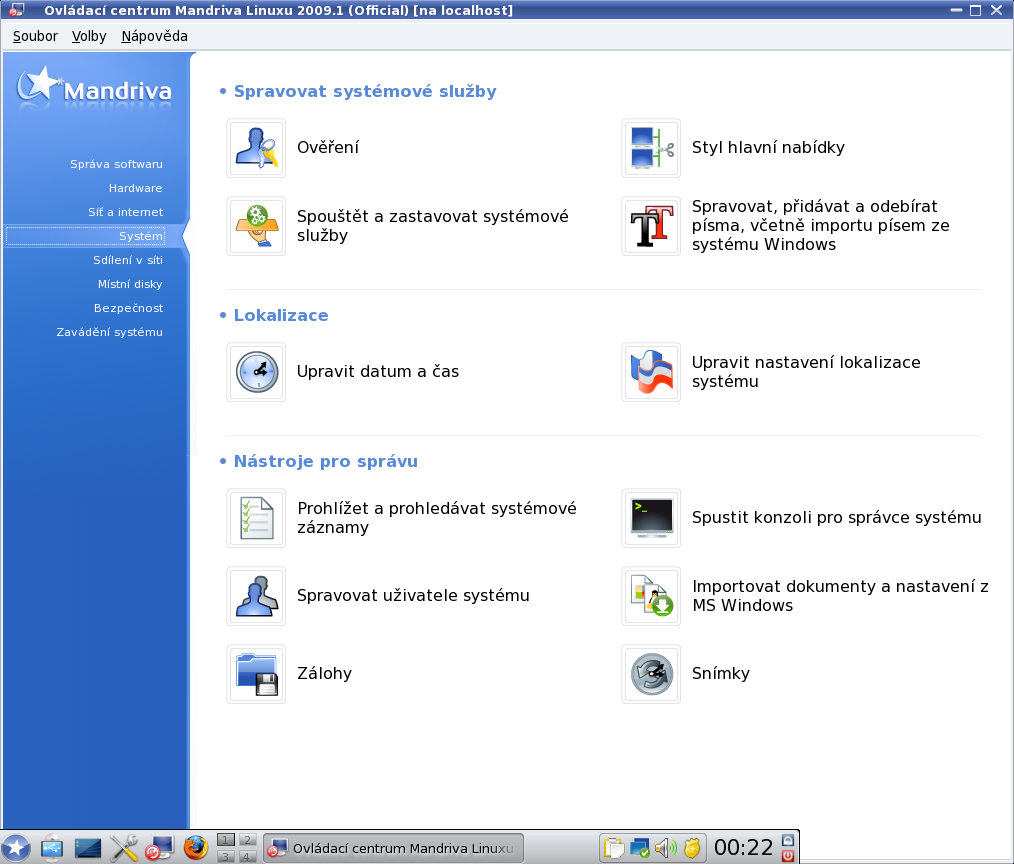This screenshot has height=864, width=1014.
Task: Open the Zálohy backup folder icon
Action: pyautogui.click(x=256, y=674)
